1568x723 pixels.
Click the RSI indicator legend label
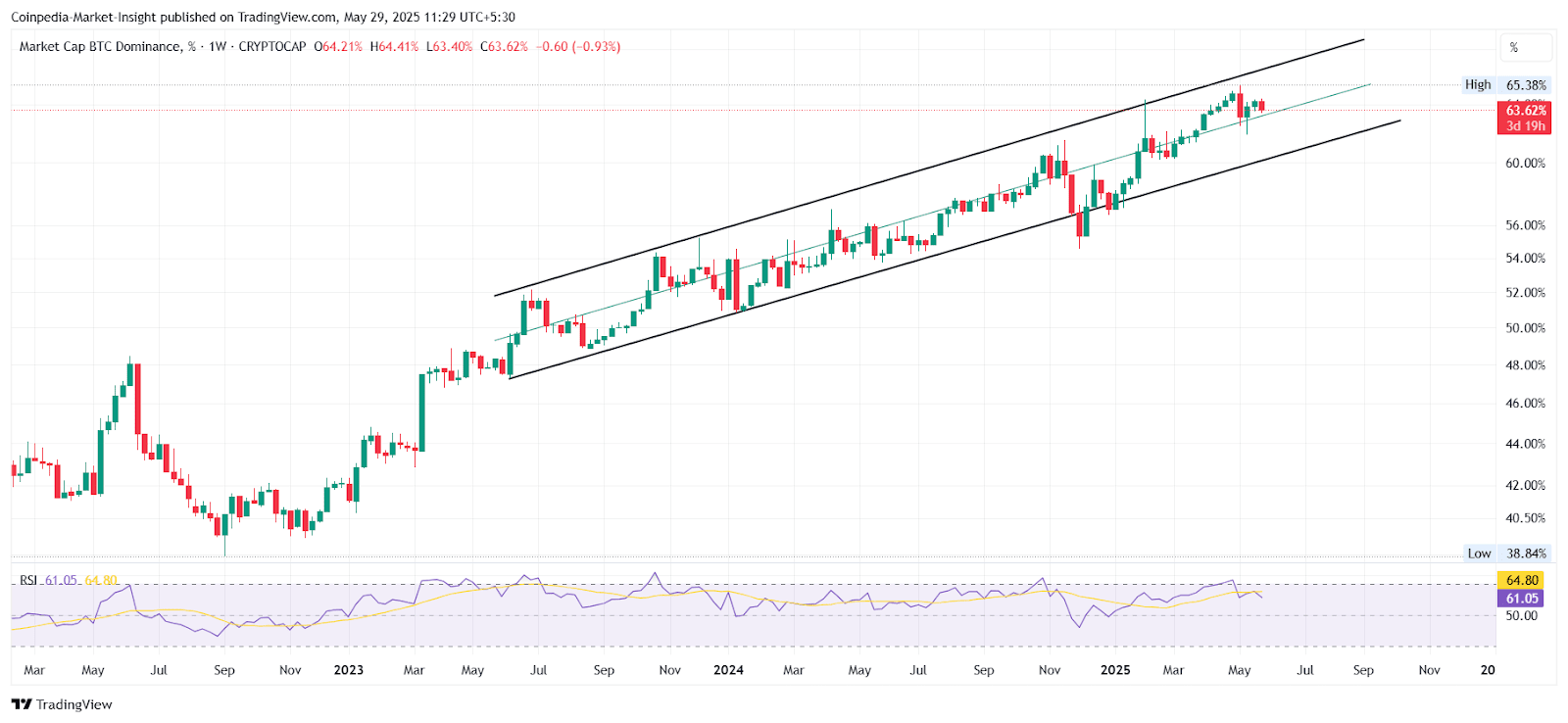[x=28, y=580]
